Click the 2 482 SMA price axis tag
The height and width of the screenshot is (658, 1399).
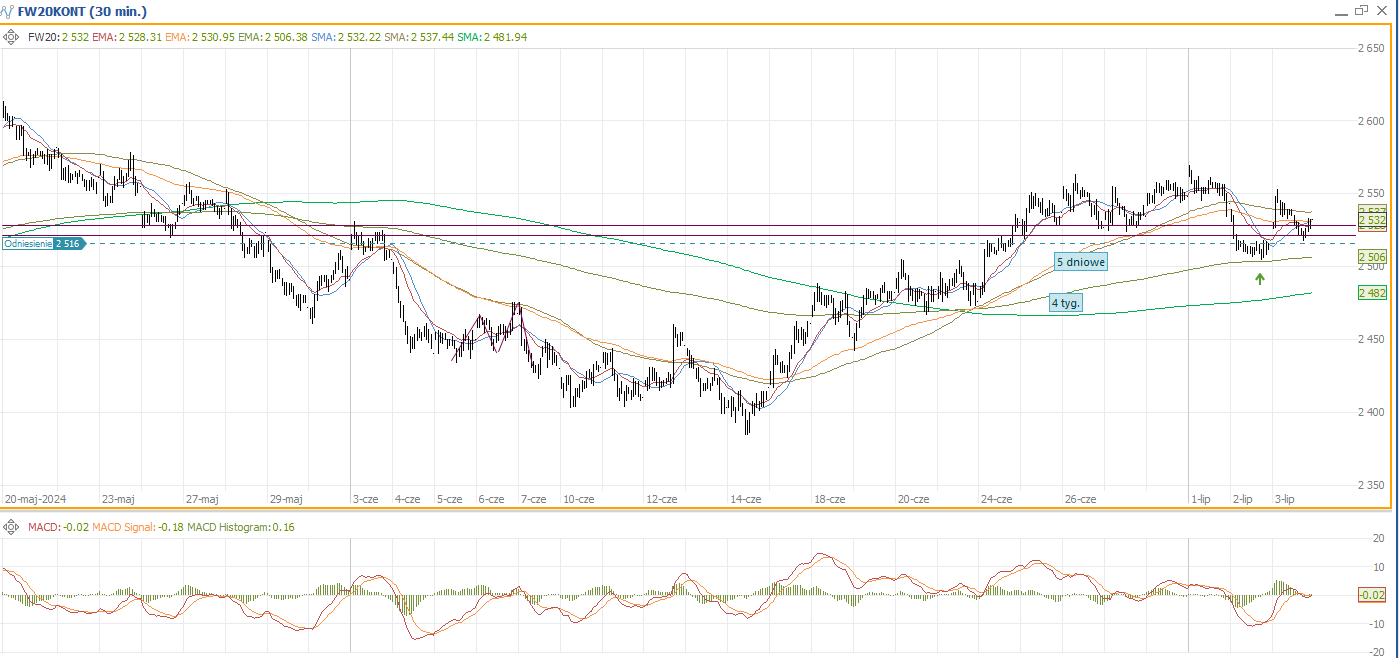tap(1372, 292)
